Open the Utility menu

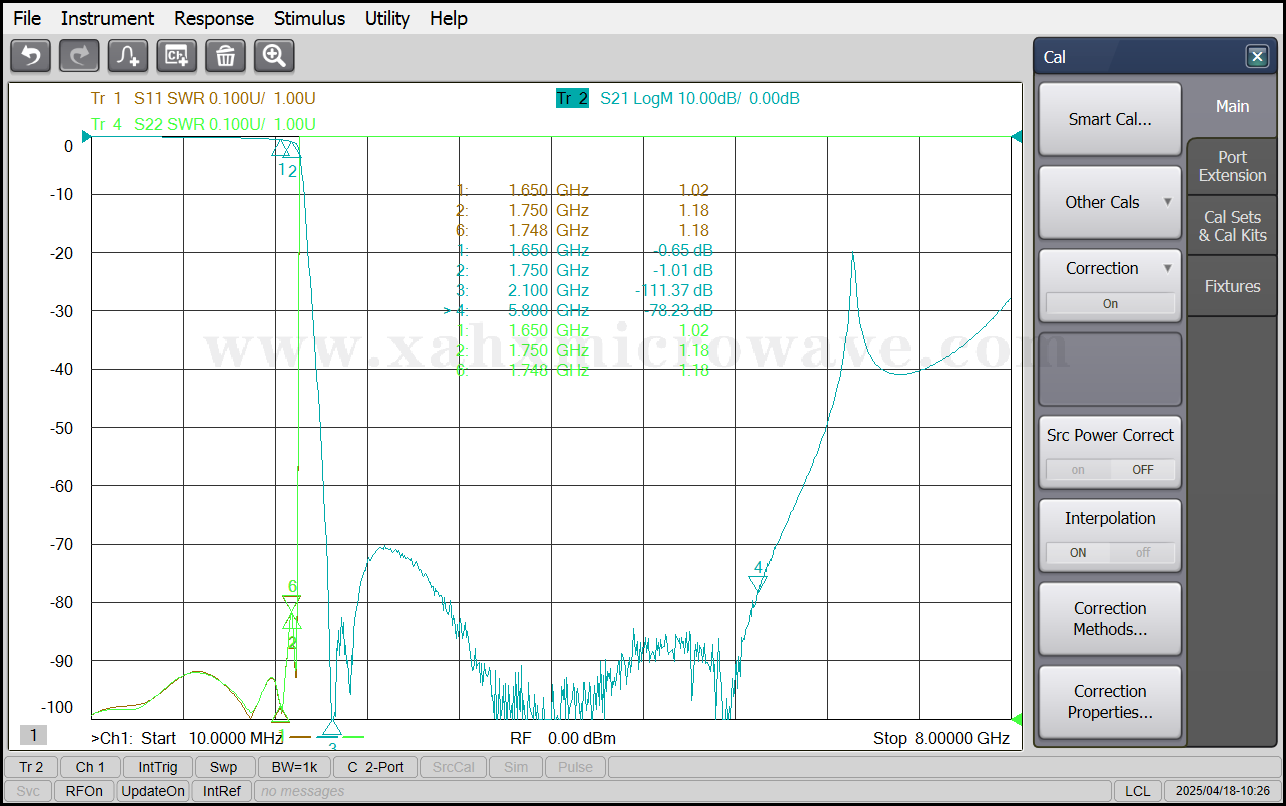pyautogui.click(x=387, y=18)
